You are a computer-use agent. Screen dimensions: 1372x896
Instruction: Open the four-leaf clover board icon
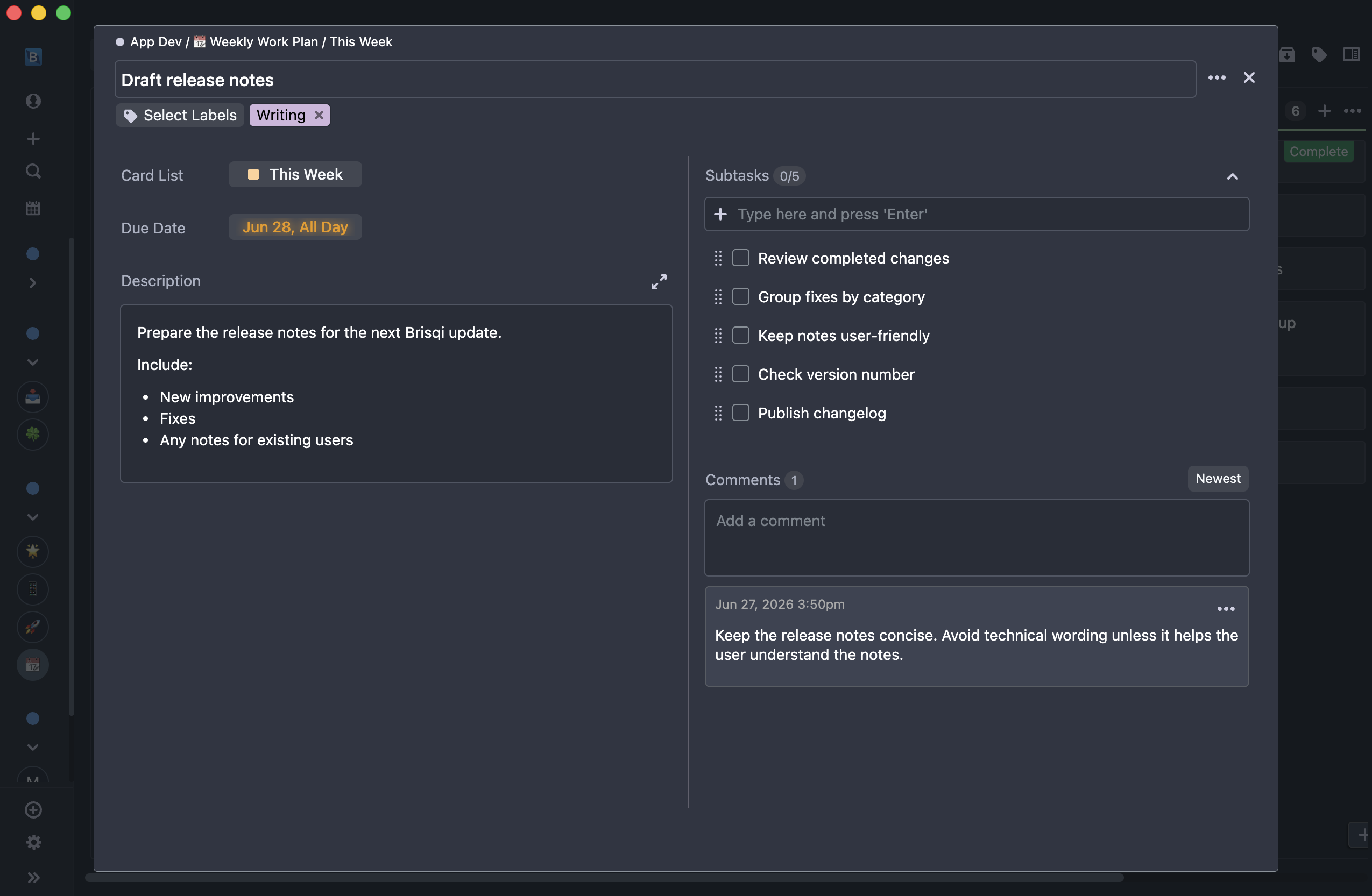click(x=33, y=434)
